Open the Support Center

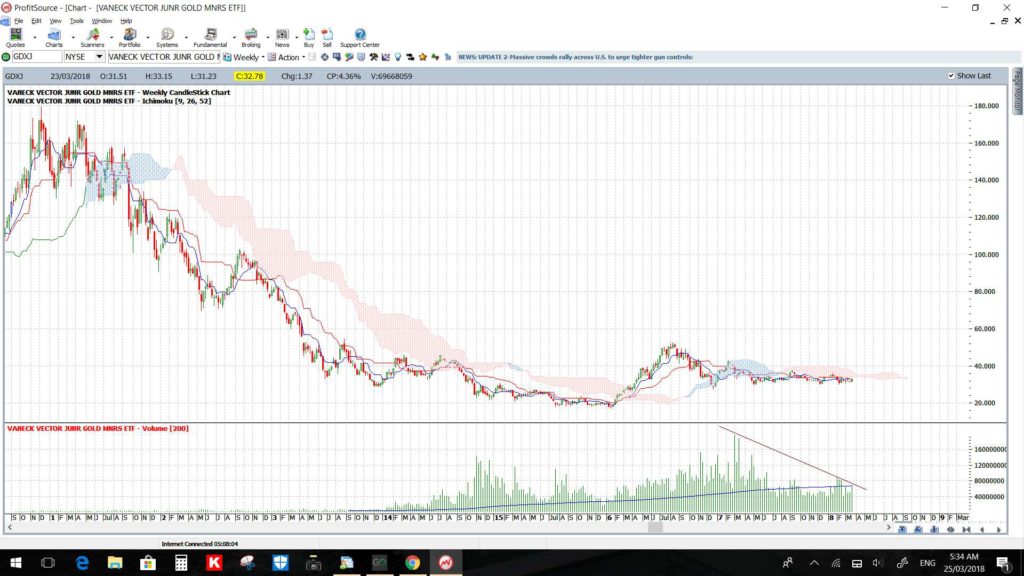click(360, 38)
